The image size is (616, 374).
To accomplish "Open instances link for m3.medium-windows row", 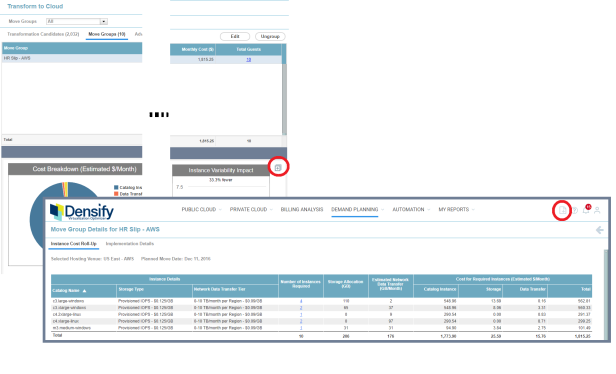I will [x=301, y=328].
